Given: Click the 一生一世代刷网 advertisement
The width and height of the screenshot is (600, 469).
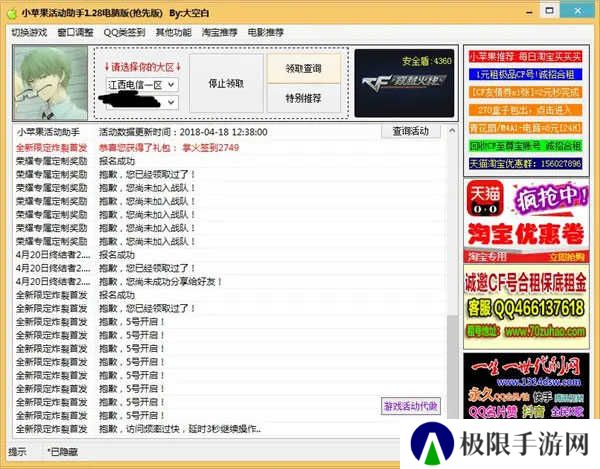Looking at the screenshot, I should (526, 386).
